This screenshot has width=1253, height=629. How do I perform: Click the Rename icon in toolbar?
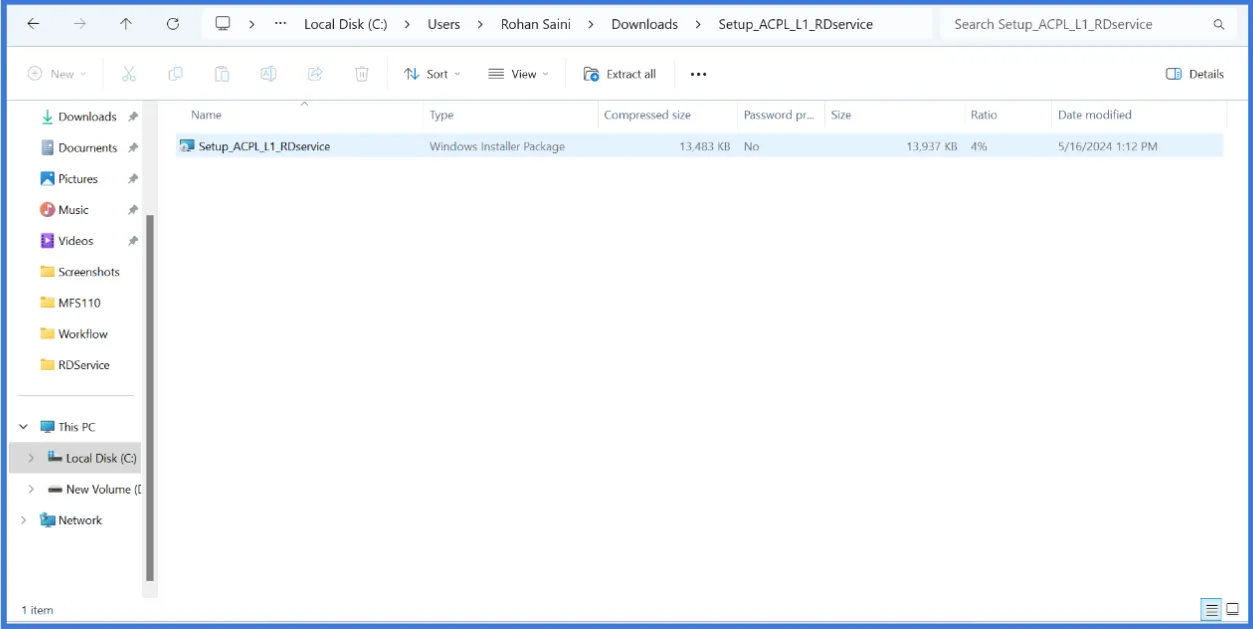point(268,74)
